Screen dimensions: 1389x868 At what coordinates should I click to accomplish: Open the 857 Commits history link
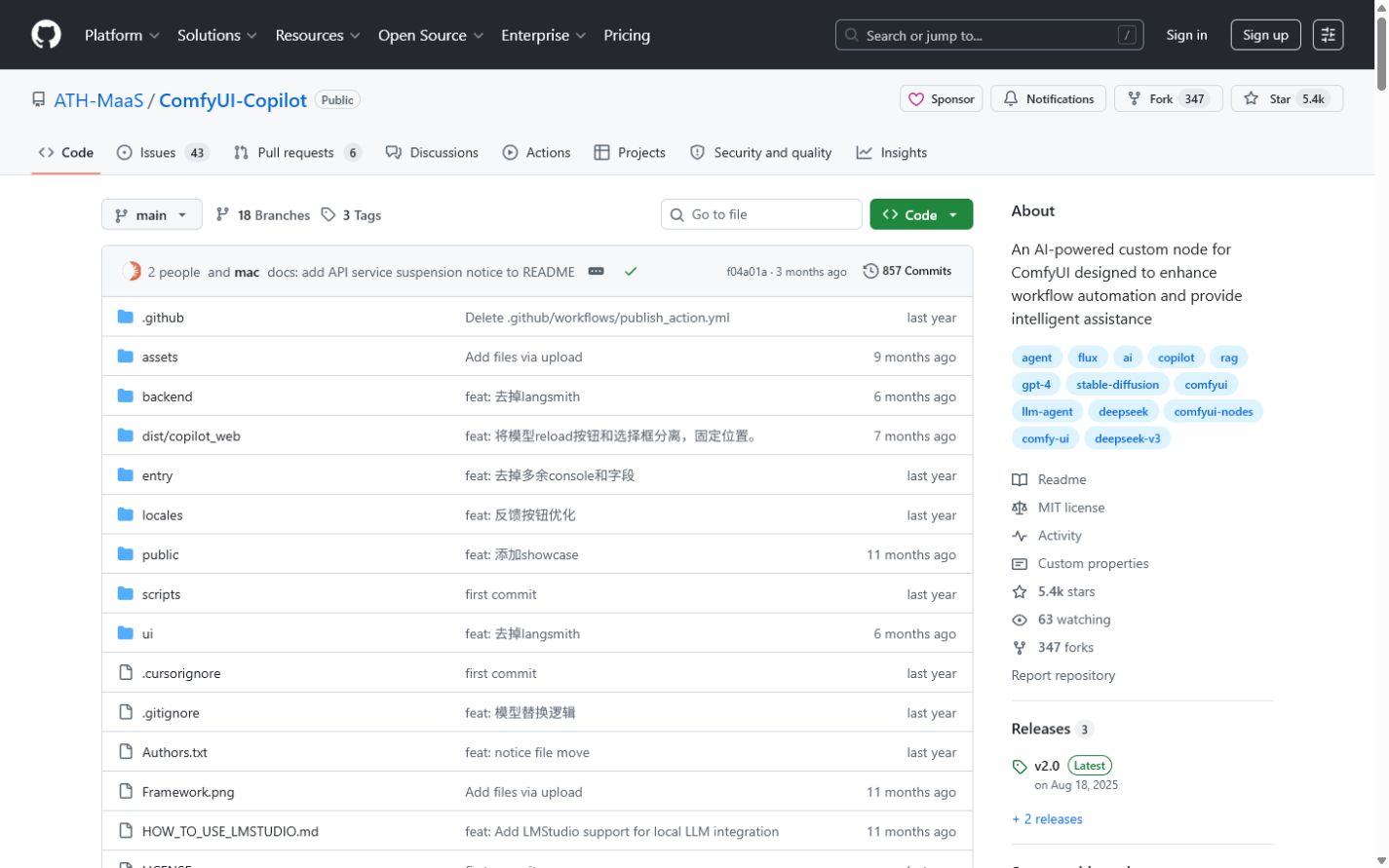pyautogui.click(x=907, y=271)
